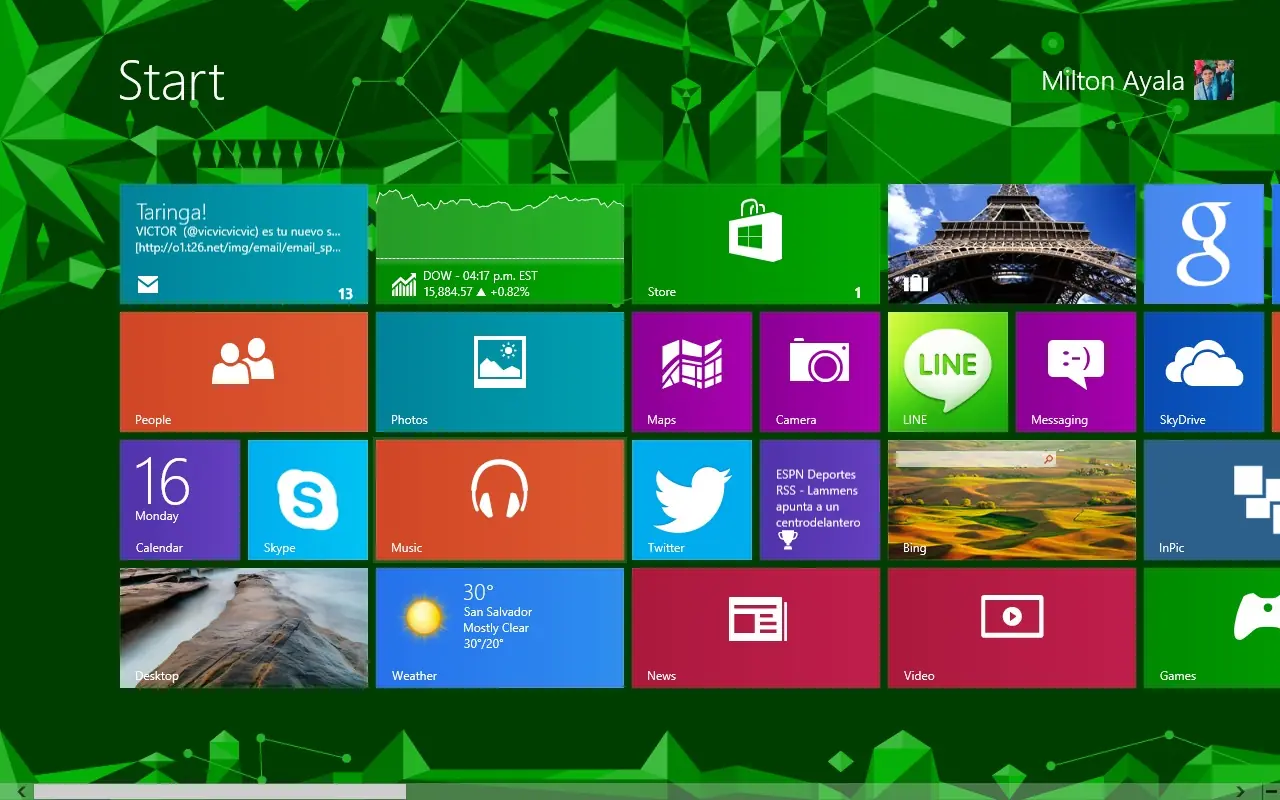The height and width of the screenshot is (800, 1280).
Task: Launch the Video app tile
Action: (1012, 628)
